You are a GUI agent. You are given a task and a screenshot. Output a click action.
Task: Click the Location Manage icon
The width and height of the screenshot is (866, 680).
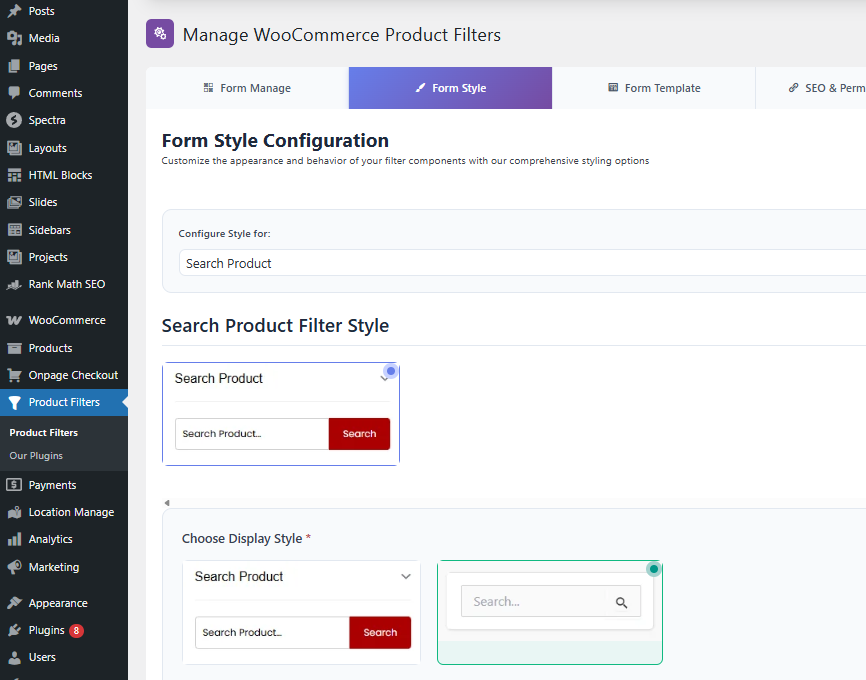click(x=14, y=512)
